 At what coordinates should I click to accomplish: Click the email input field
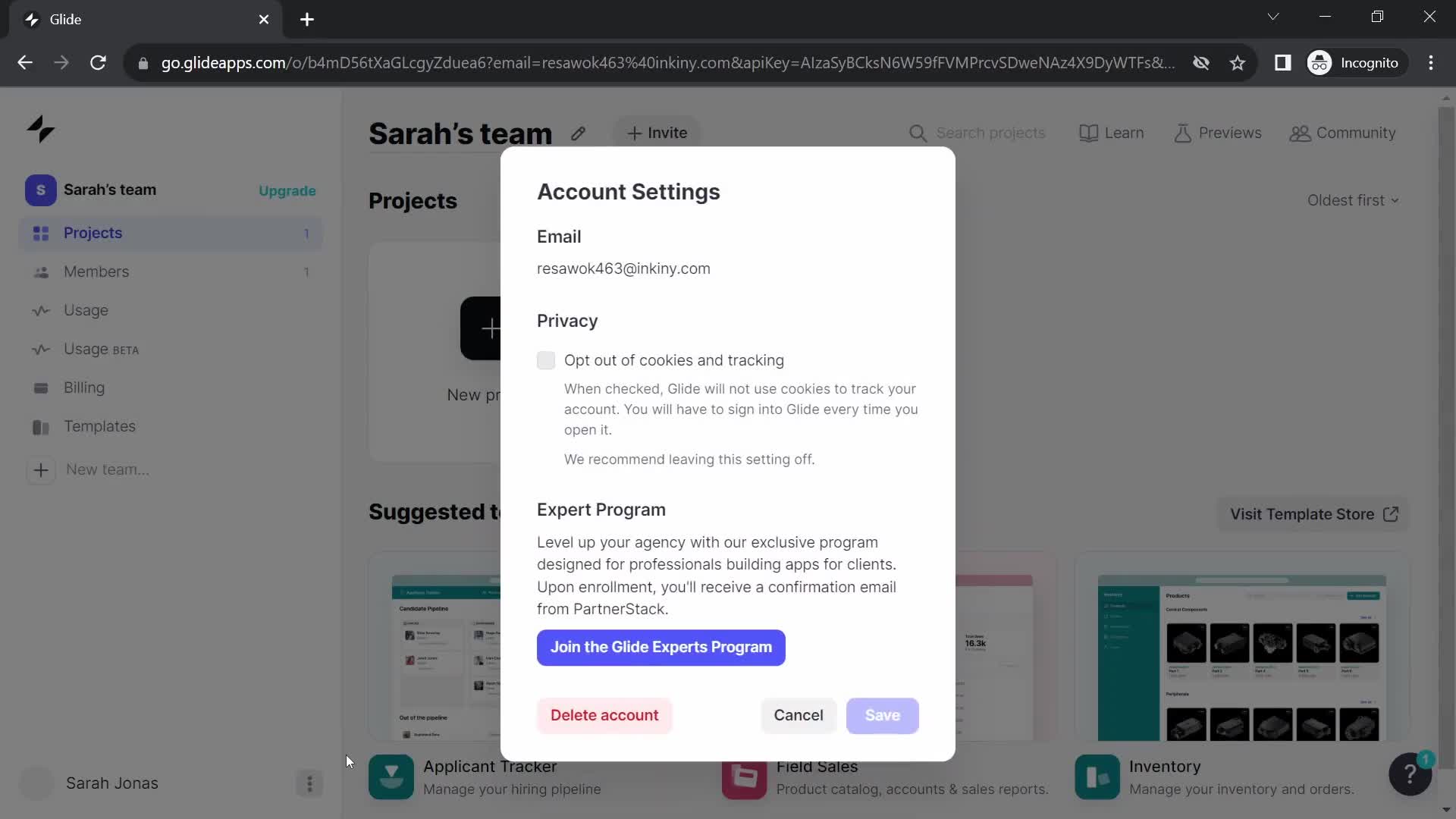tap(625, 269)
